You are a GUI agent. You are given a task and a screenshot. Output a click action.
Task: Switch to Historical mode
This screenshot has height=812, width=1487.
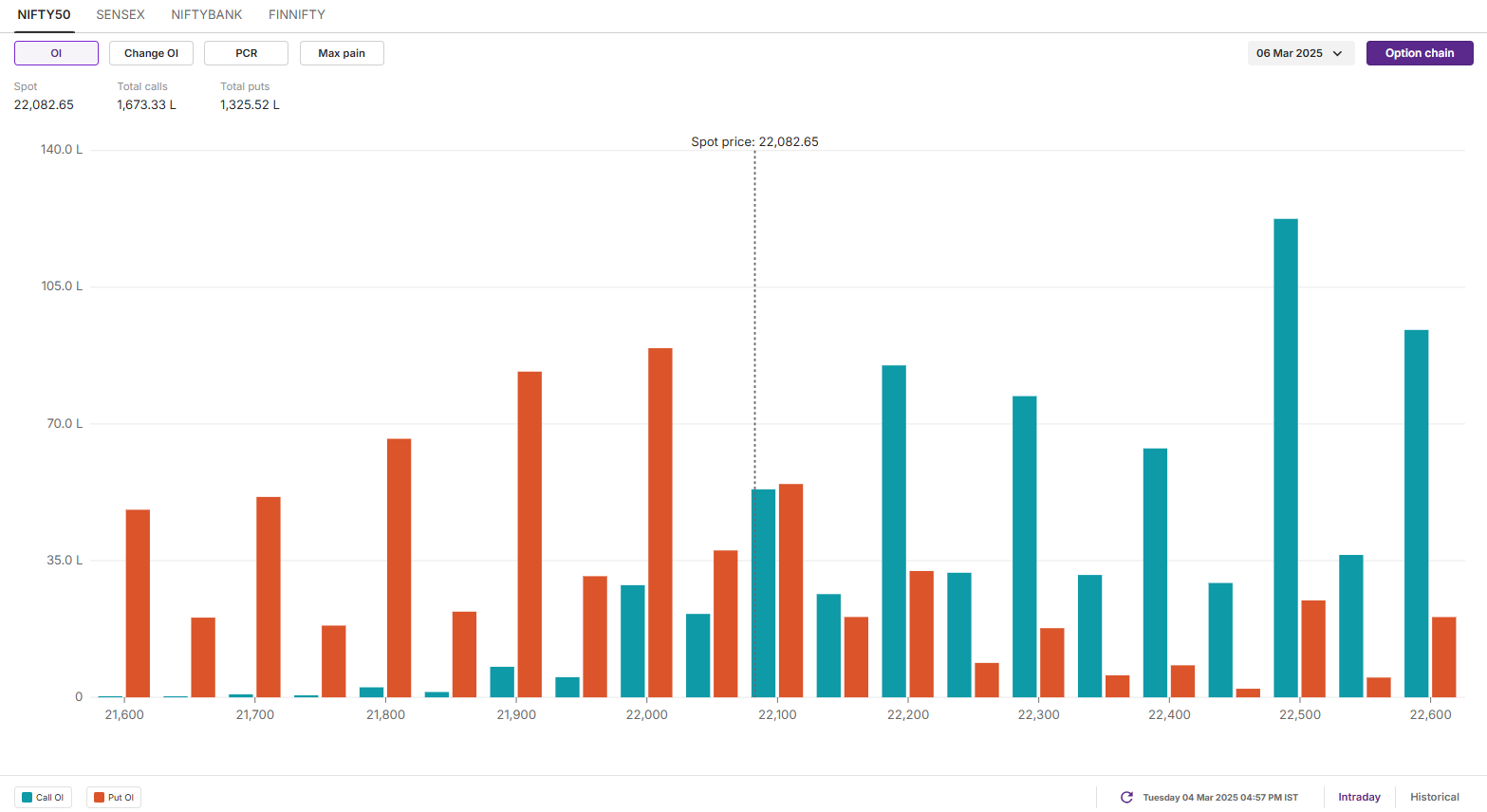[1435, 798]
